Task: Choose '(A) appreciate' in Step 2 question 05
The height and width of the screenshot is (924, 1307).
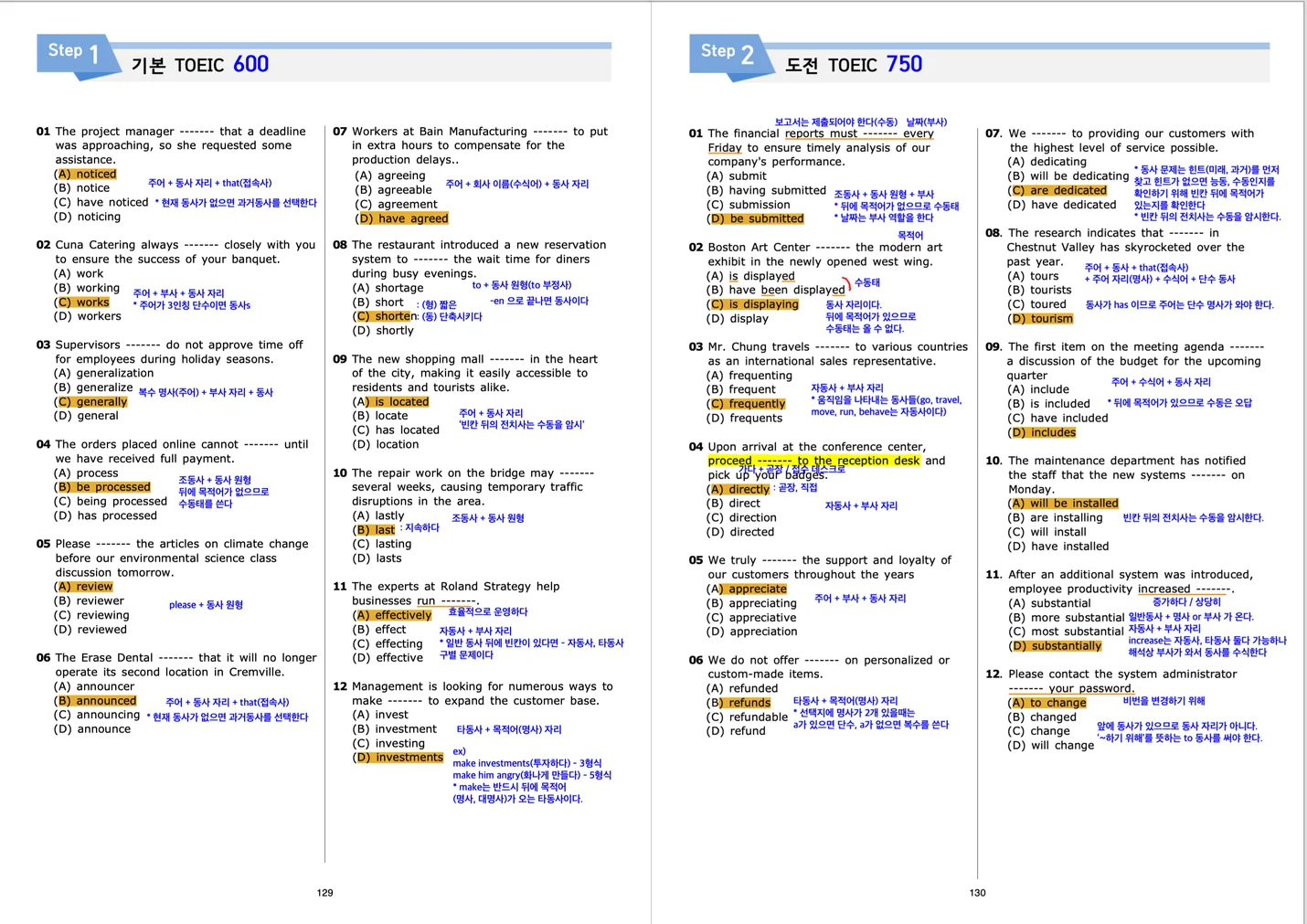Action: coord(747,589)
